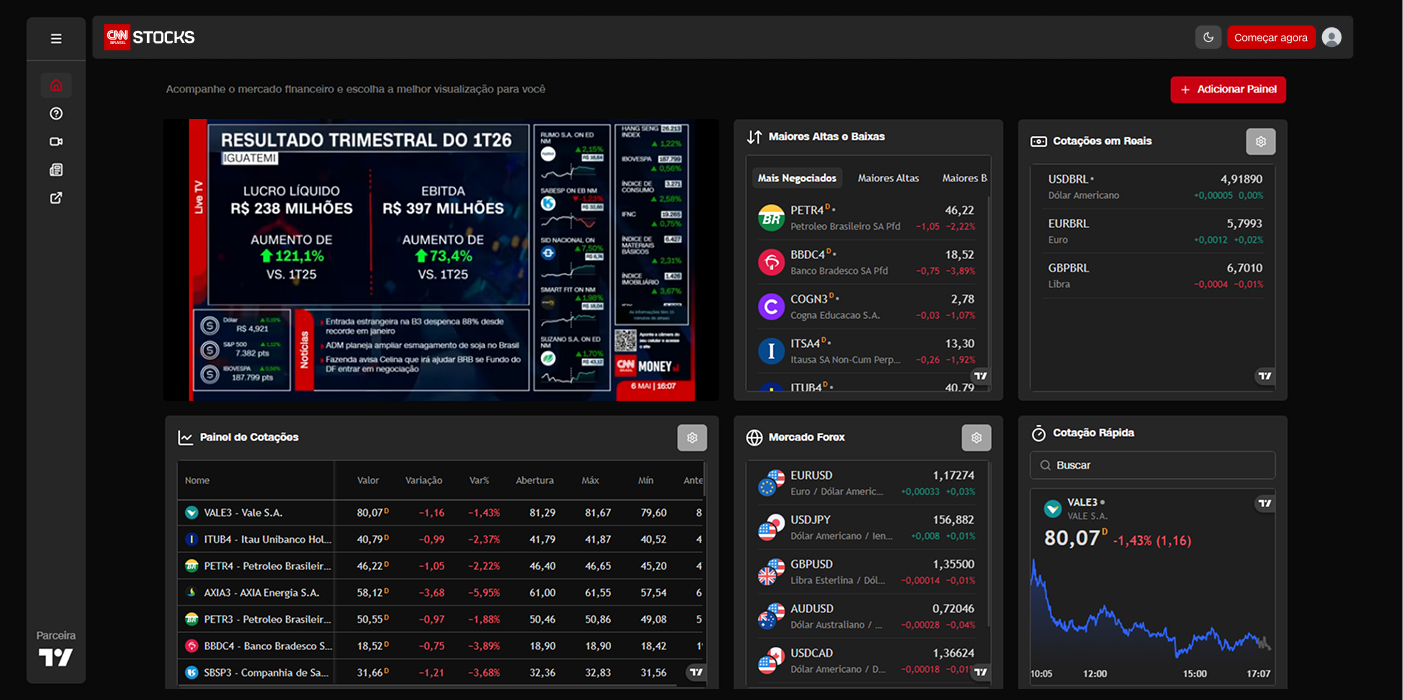Sort table by Abertura column header
The height and width of the screenshot is (700, 1403).
[535, 480]
